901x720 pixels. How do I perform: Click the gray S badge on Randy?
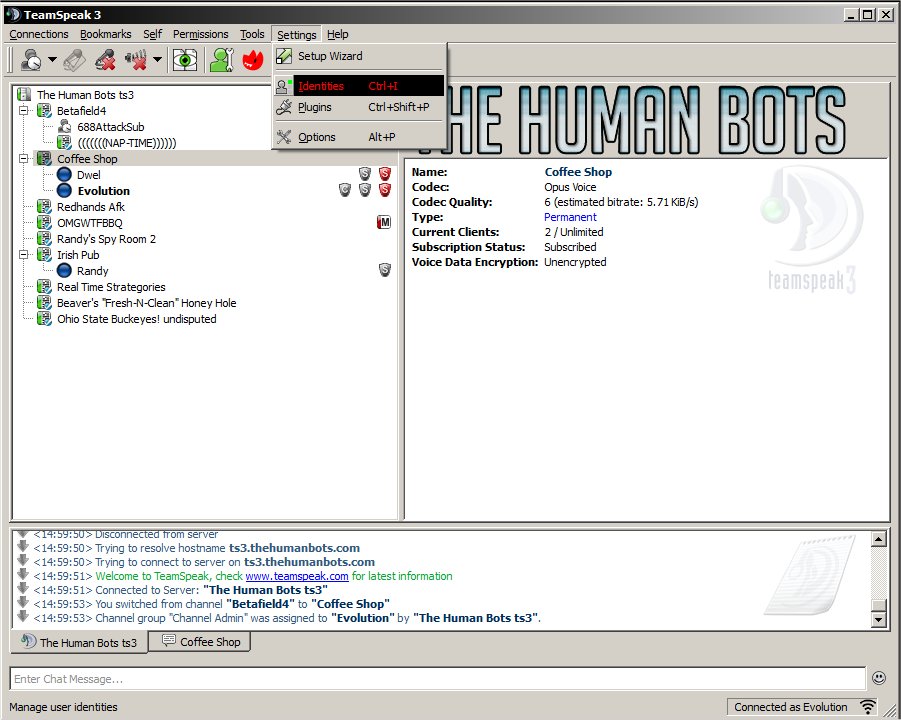pyautogui.click(x=385, y=270)
